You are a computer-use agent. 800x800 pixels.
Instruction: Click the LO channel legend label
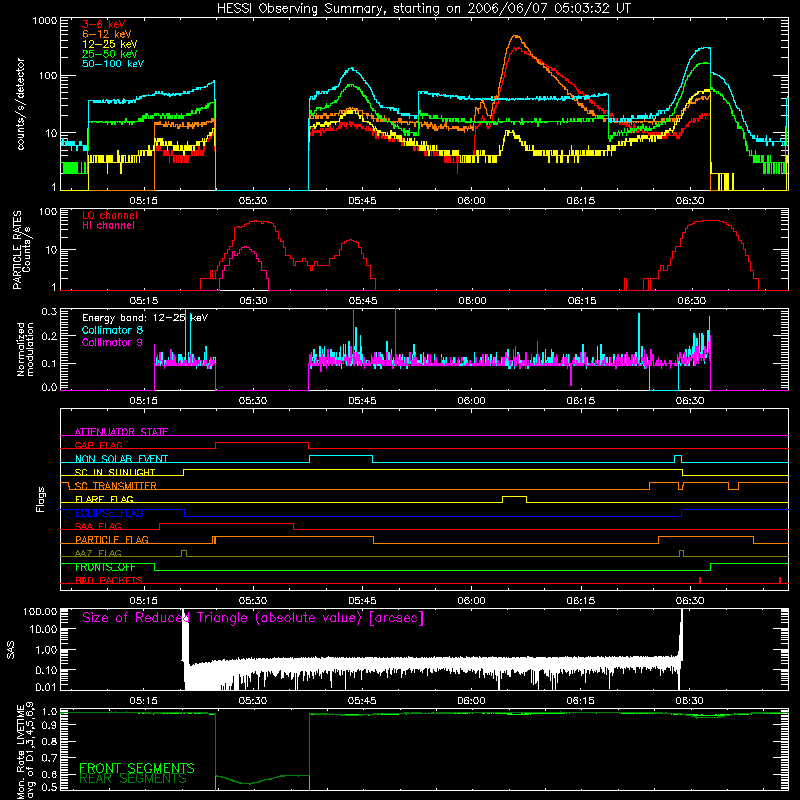point(110,216)
